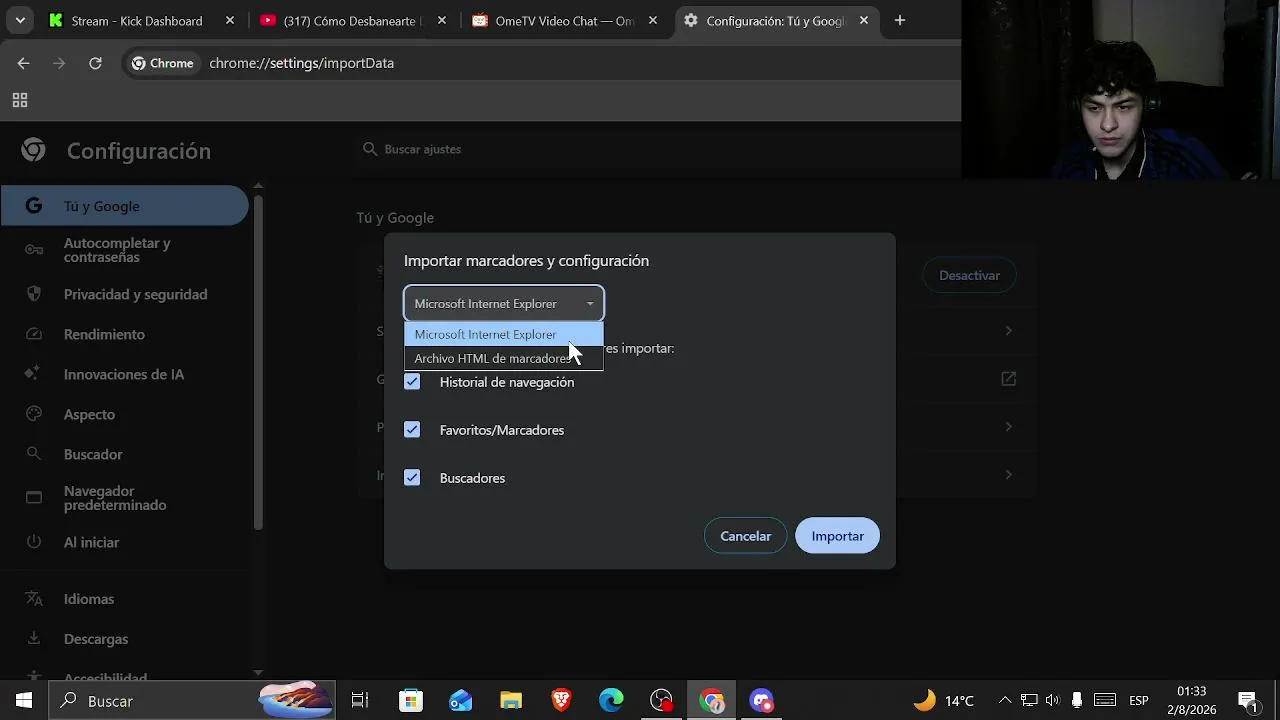Click the Al iniciar power icon
Image resolution: width=1280 pixels, height=720 pixels.
(x=34, y=542)
